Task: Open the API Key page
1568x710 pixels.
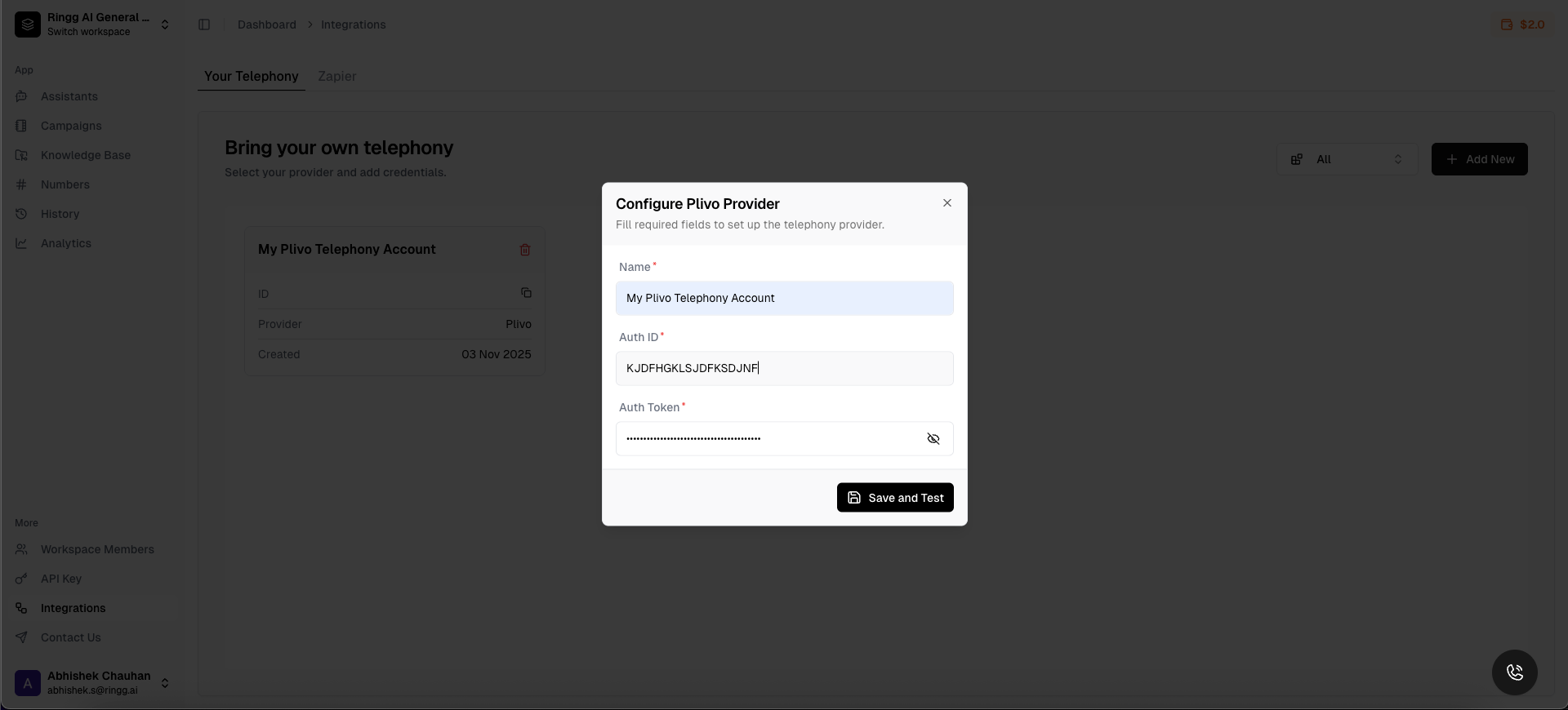Action: tap(61, 579)
